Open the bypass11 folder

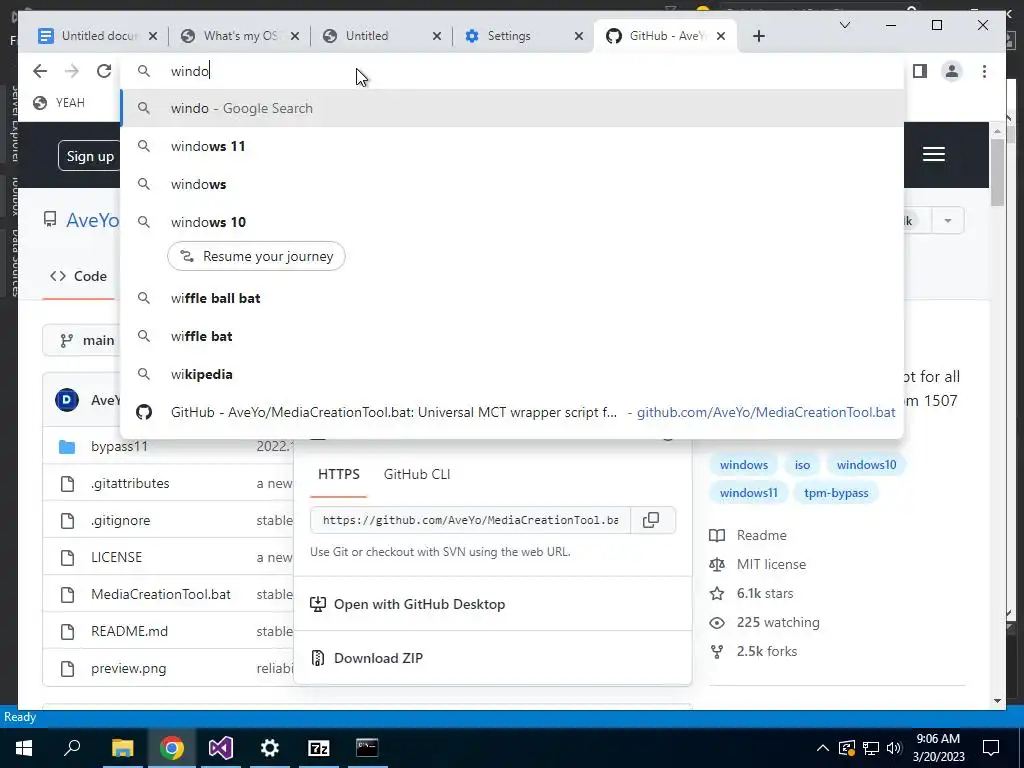tap(120, 447)
